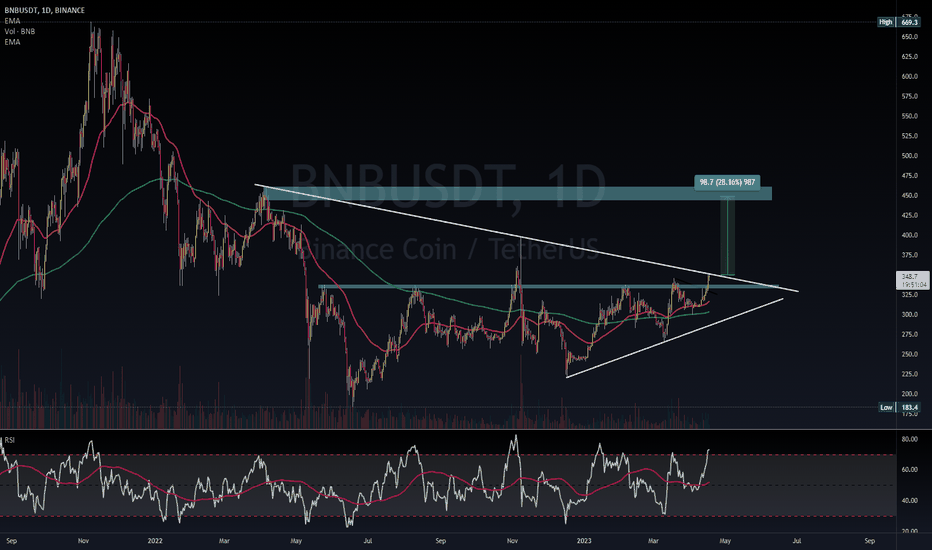Image resolution: width=932 pixels, height=550 pixels.
Task: Click the 200.0 price axis label
Action: tap(909, 394)
